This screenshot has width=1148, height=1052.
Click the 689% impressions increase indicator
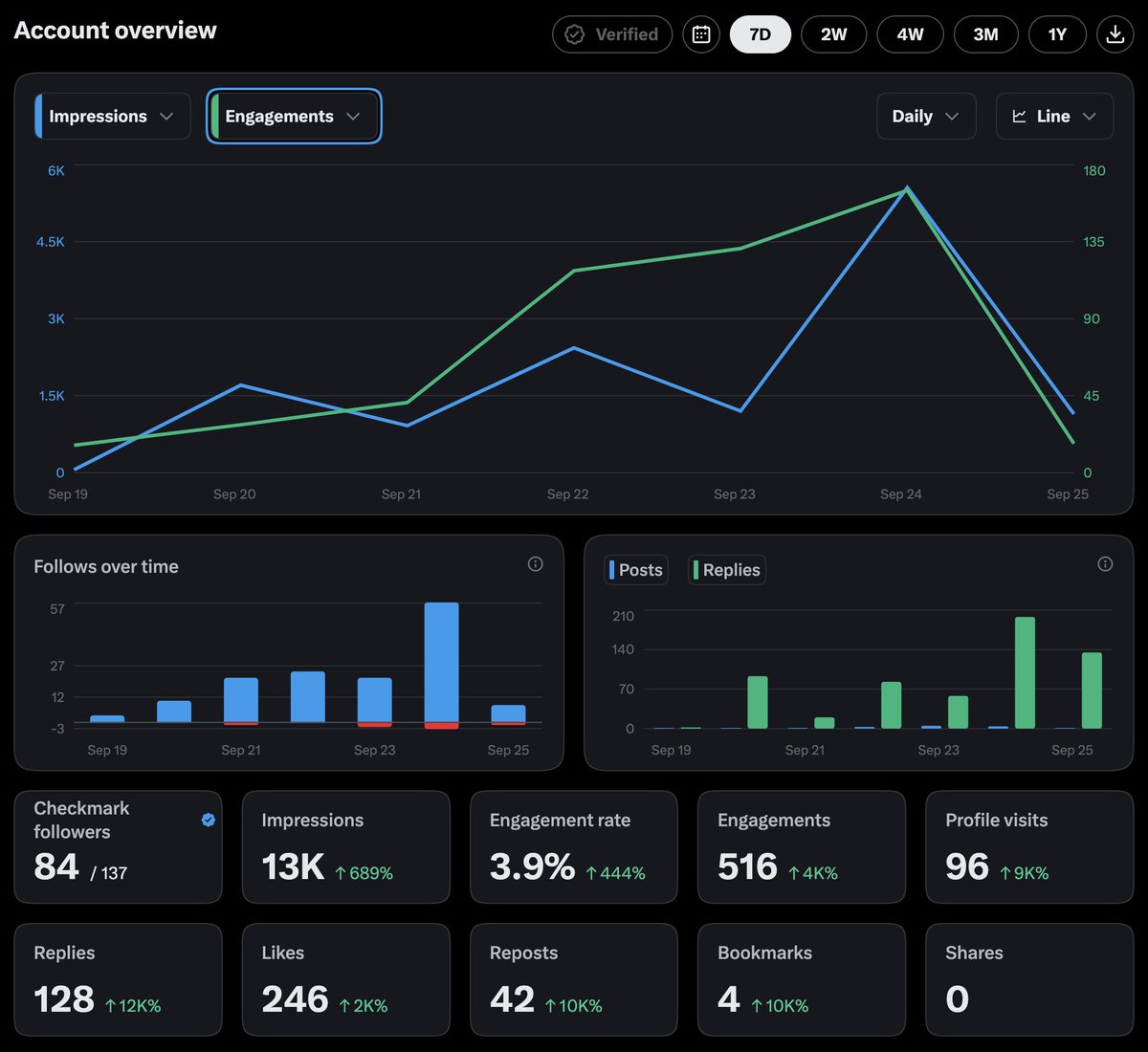[x=364, y=873]
